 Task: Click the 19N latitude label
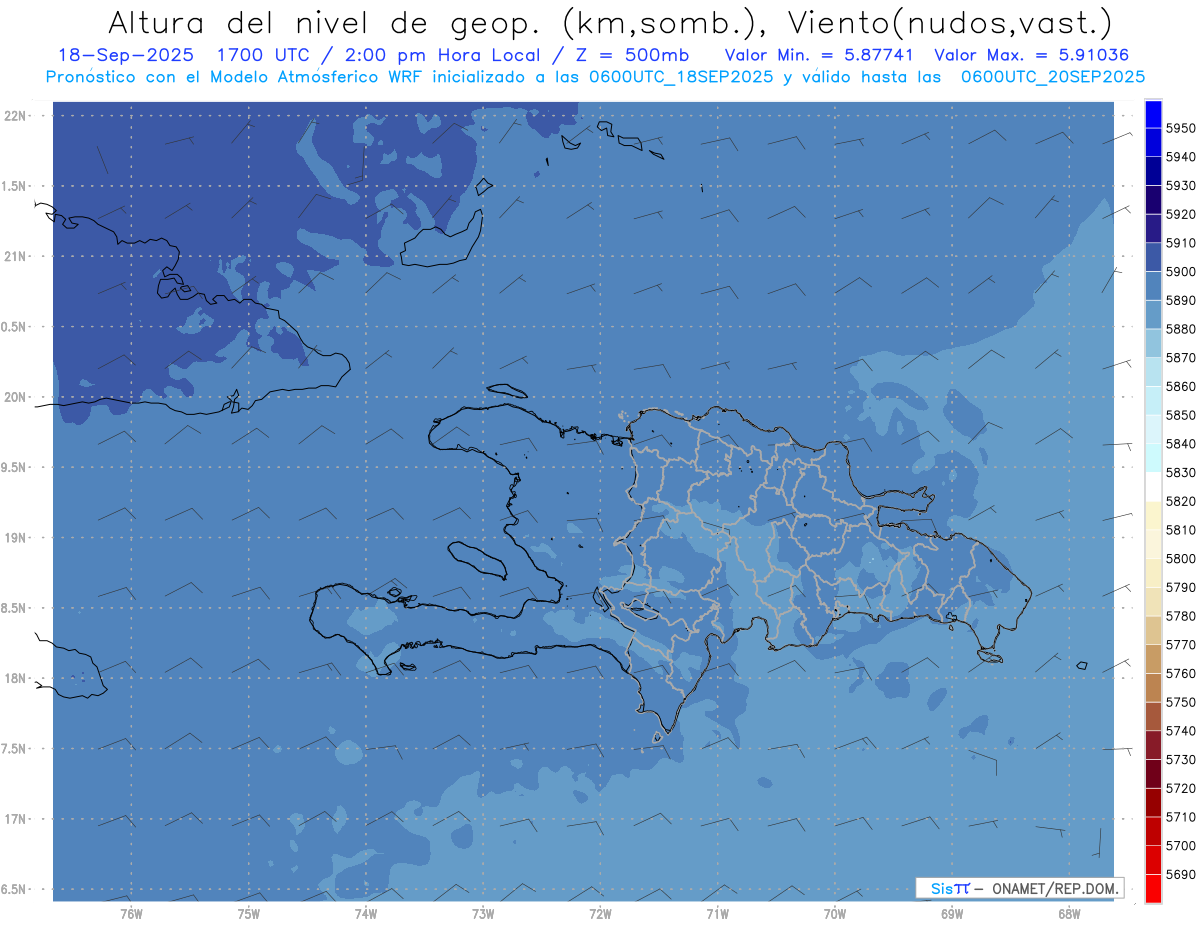point(15,538)
